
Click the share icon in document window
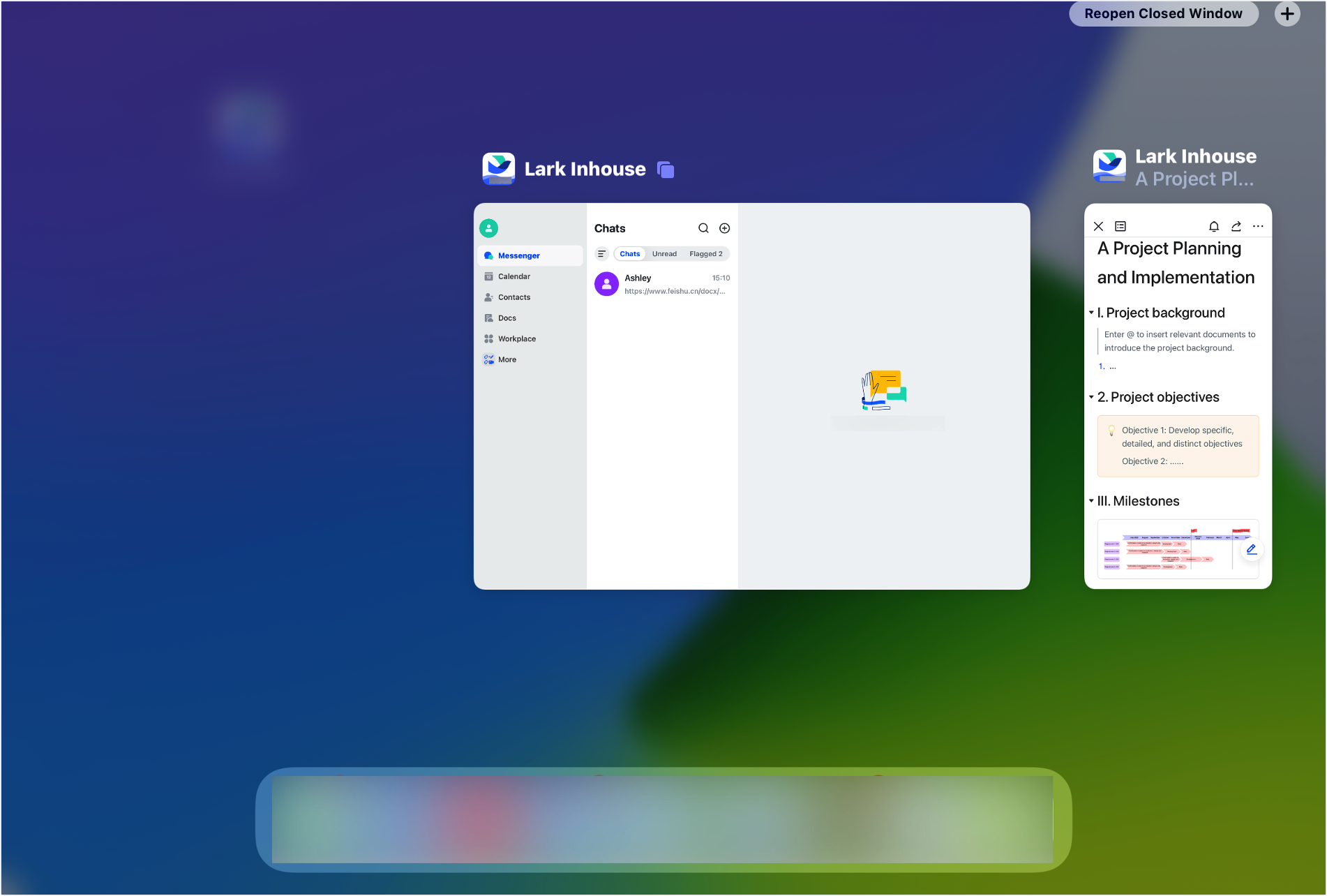(1236, 226)
